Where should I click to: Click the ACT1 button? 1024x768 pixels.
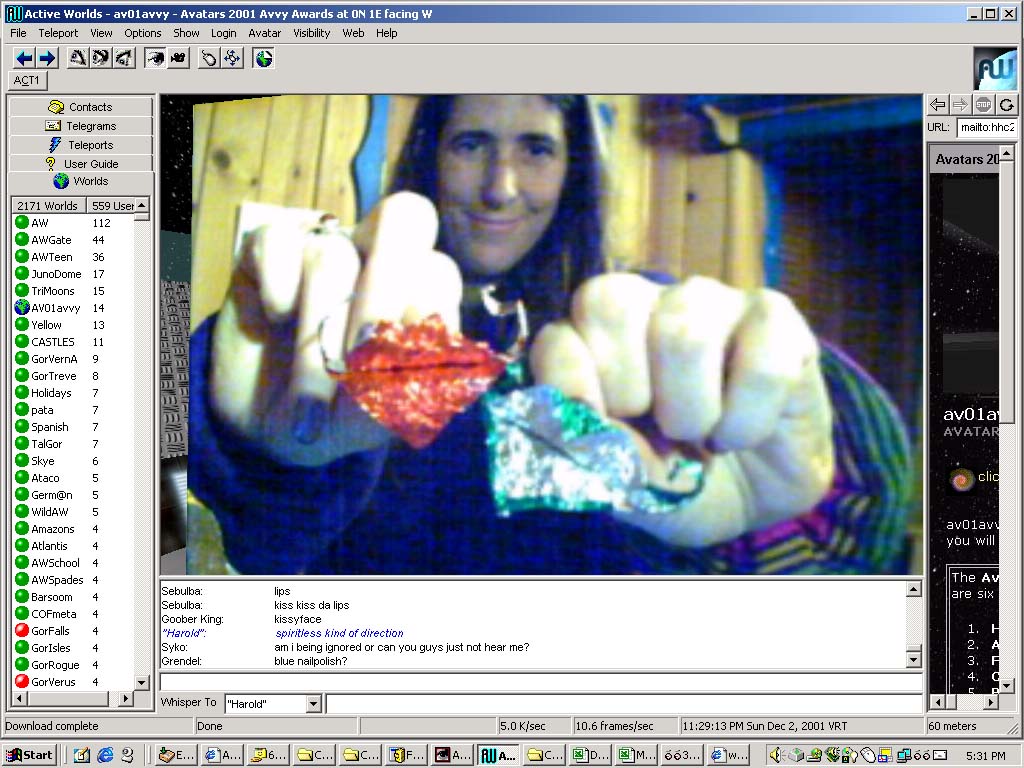[27, 80]
